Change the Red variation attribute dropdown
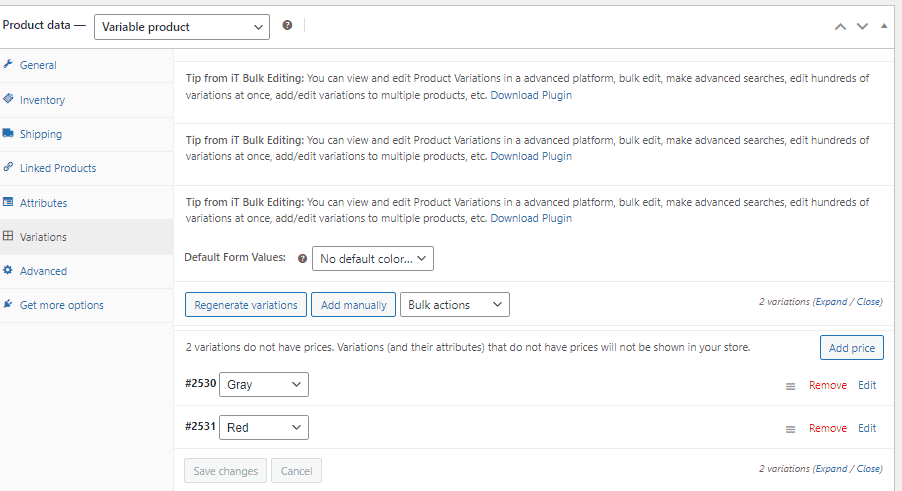The image size is (902, 491). tap(263, 428)
